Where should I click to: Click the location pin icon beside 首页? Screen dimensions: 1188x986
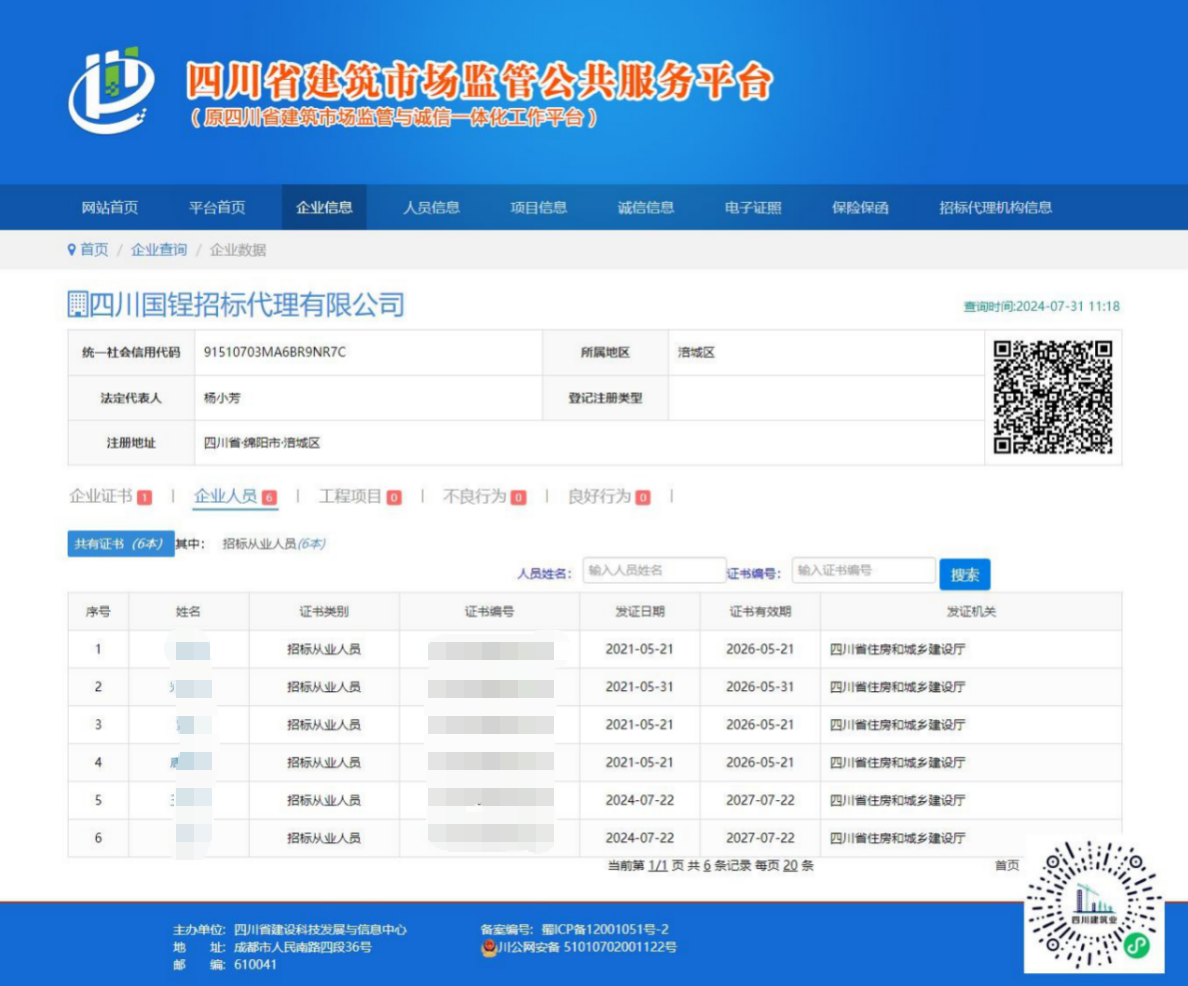tap(71, 250)
